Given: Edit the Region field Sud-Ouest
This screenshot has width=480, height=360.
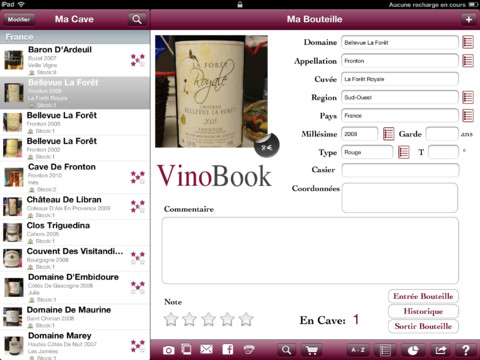Looking at the screenshot, I should click(x=400, y=98).
